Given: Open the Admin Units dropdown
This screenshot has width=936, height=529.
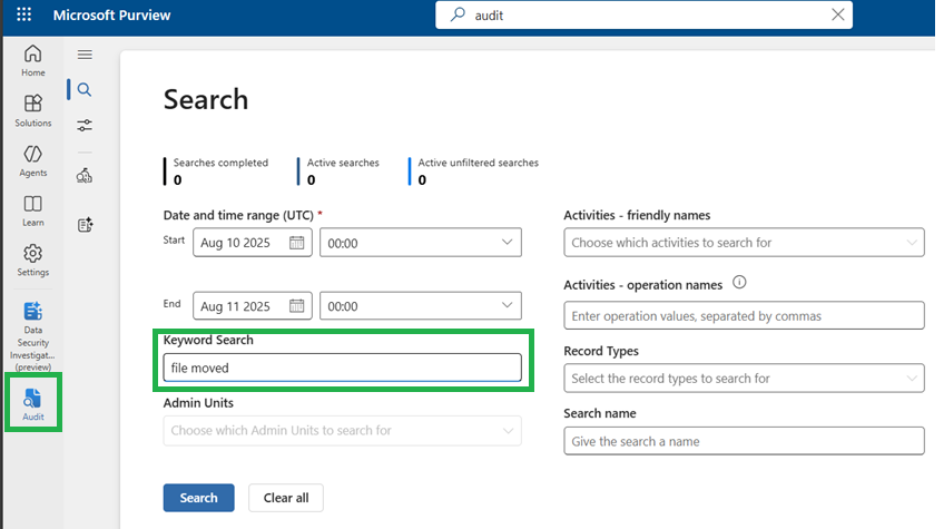Looking at the screenshot, I should click(x=342, y=430).
